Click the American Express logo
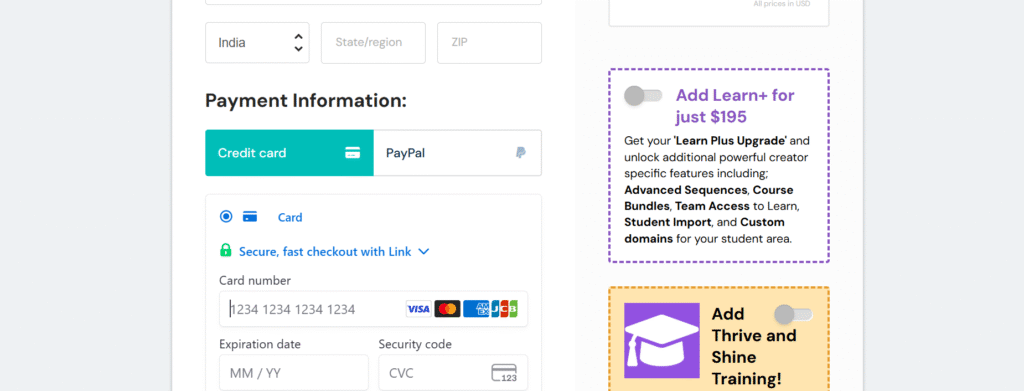1024x391 pixels. coord(476,309)
